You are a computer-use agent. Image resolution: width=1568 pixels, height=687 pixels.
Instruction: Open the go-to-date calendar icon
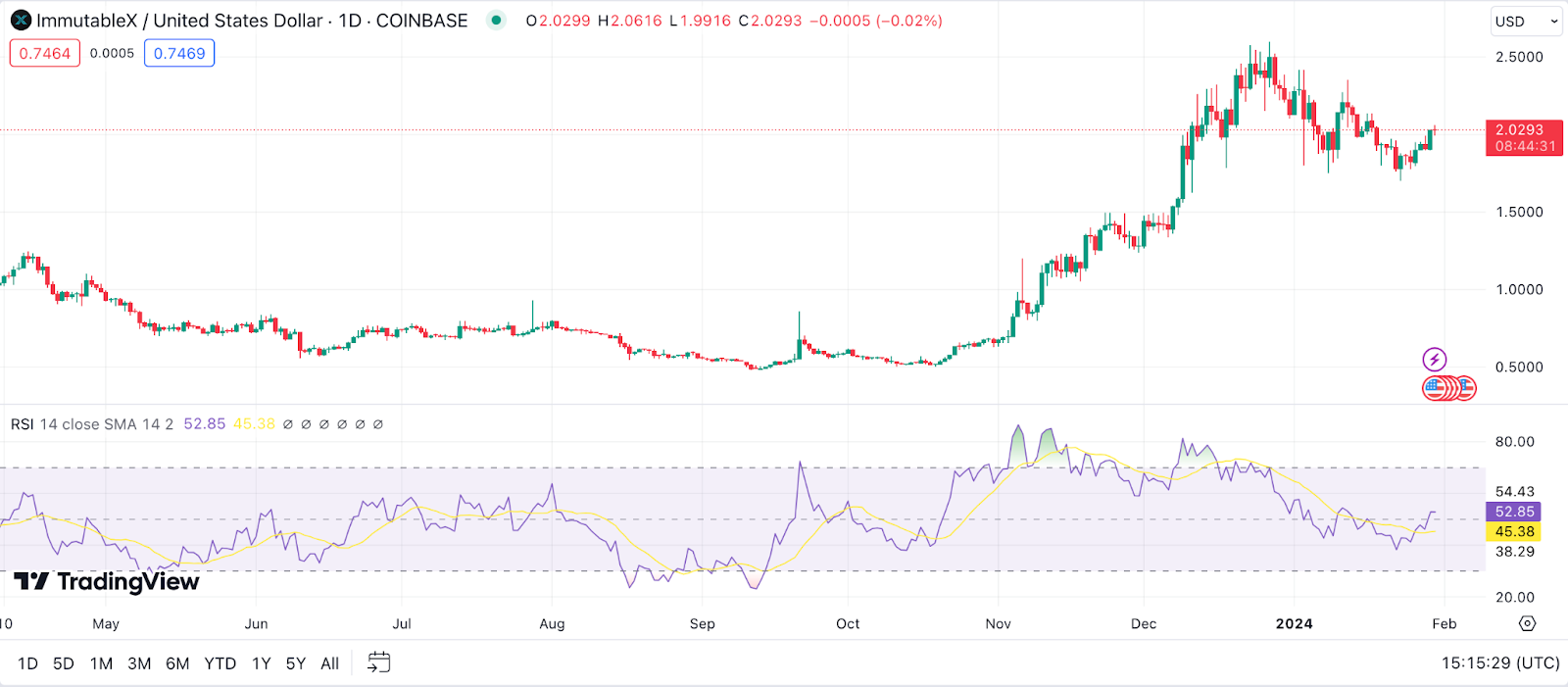coord(378,663)
